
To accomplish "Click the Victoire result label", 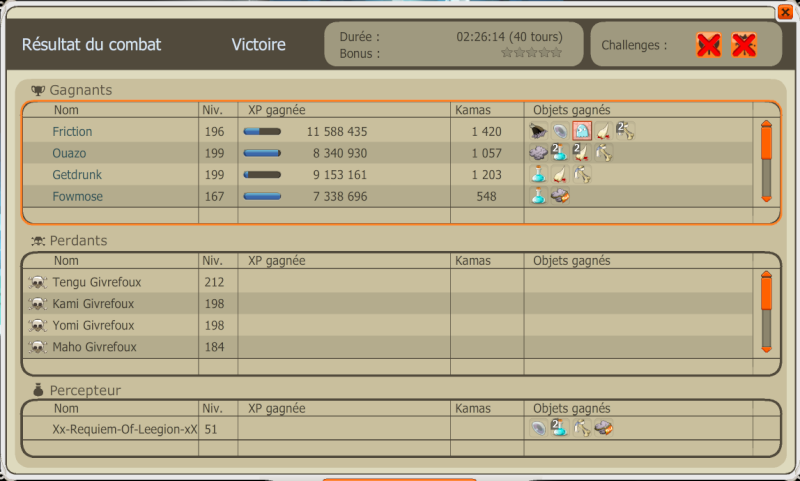I will point(259,44).
